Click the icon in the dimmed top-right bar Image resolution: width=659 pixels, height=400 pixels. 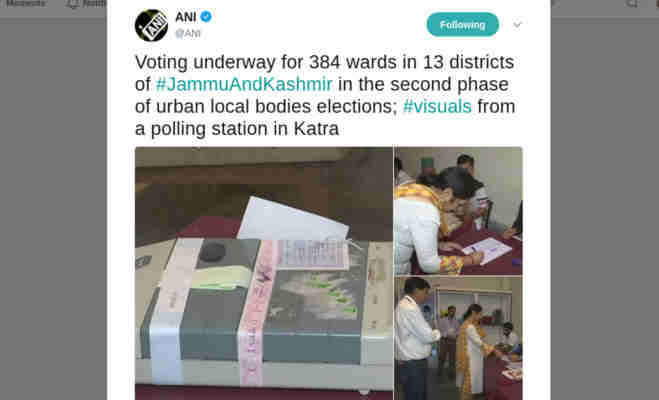(x=631, y=4)
